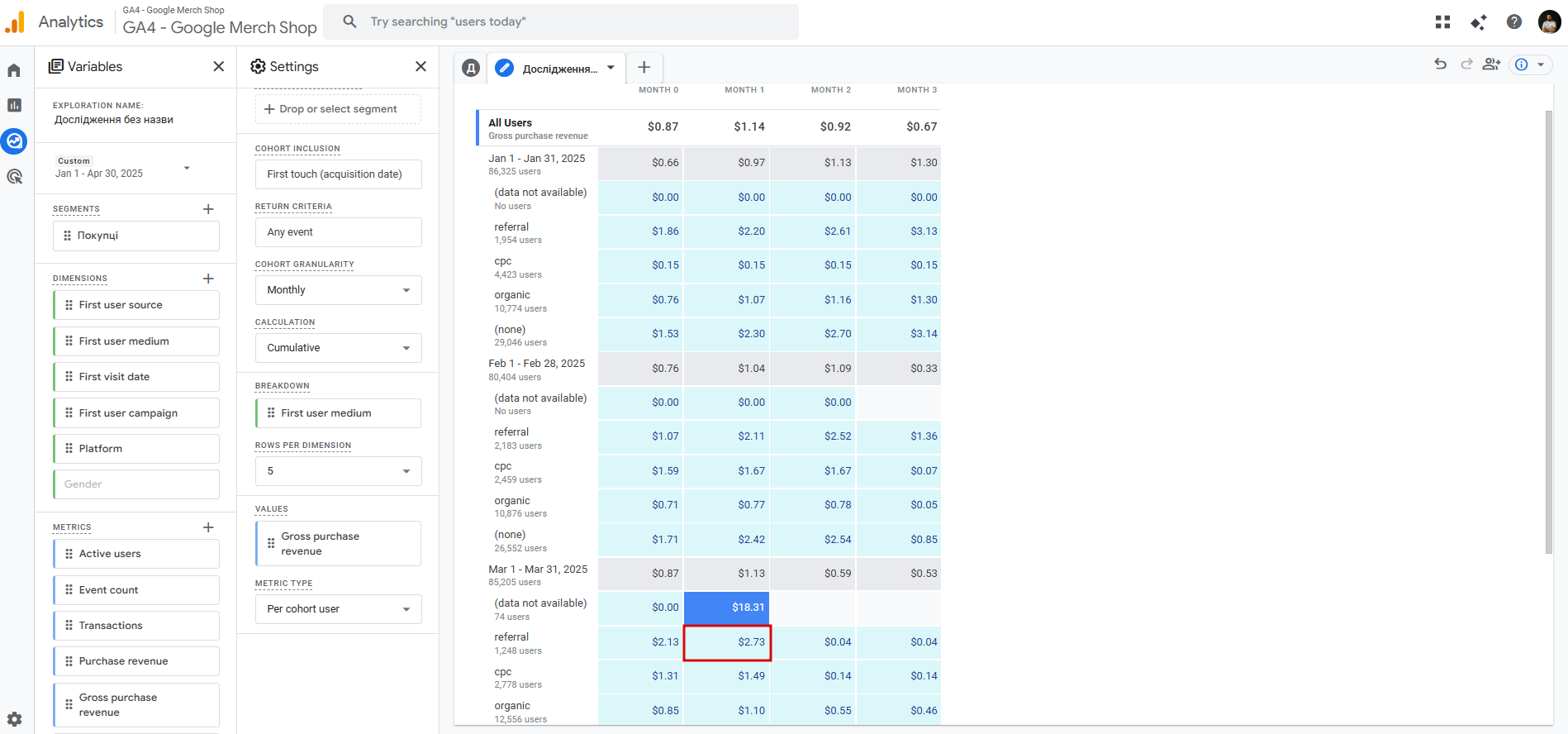Close the Settings panel
The image size is (1568, 734).
[421, 66]
